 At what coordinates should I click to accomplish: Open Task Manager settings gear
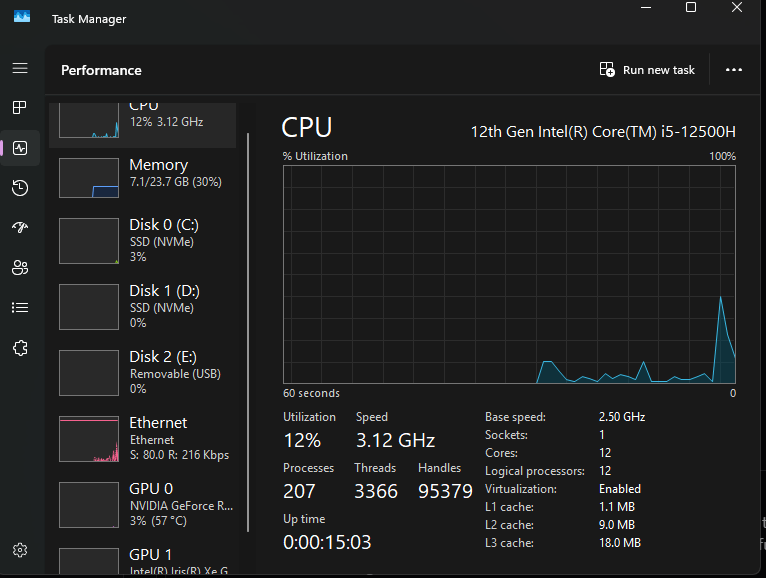(20, 550)
